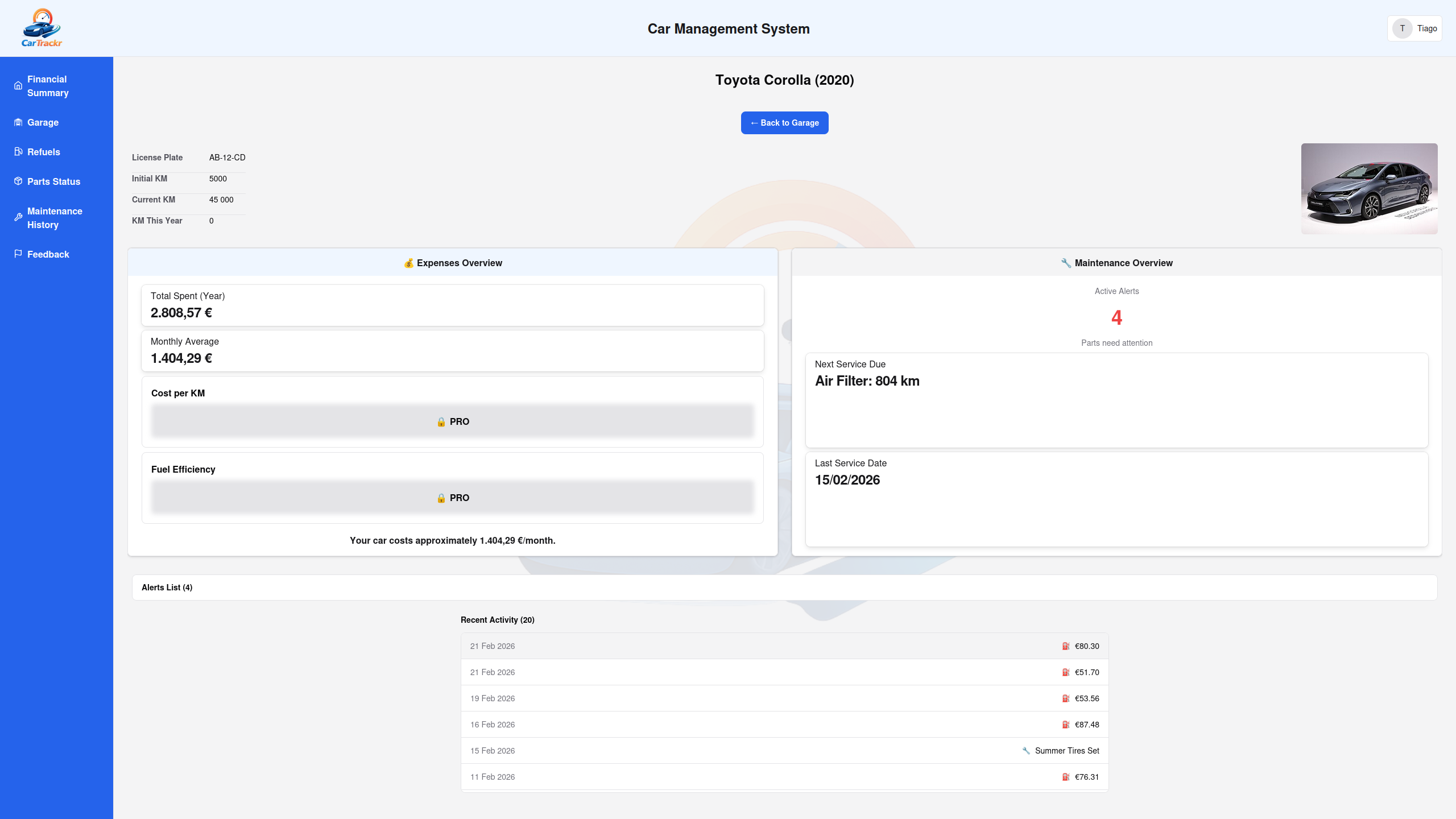The image size is (1456, 819).
Task: Click the wrench icon beside Summer Tires Set
Action: [1027, 750]
